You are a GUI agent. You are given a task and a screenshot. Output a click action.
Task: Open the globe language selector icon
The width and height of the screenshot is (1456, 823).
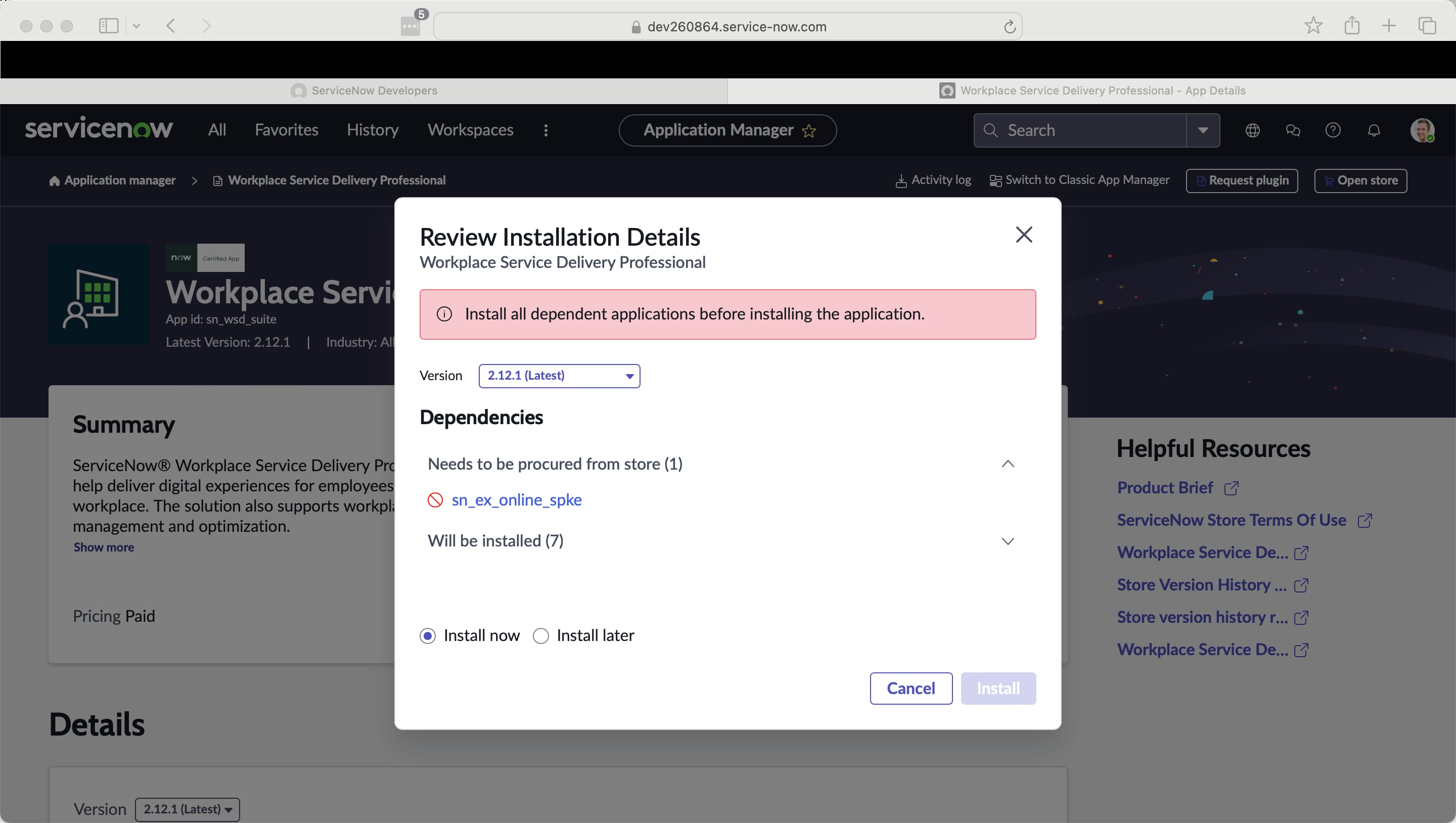point(1253,130)
